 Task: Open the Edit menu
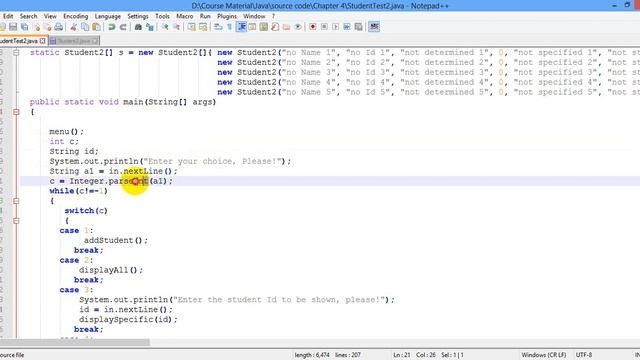point(8,16)
